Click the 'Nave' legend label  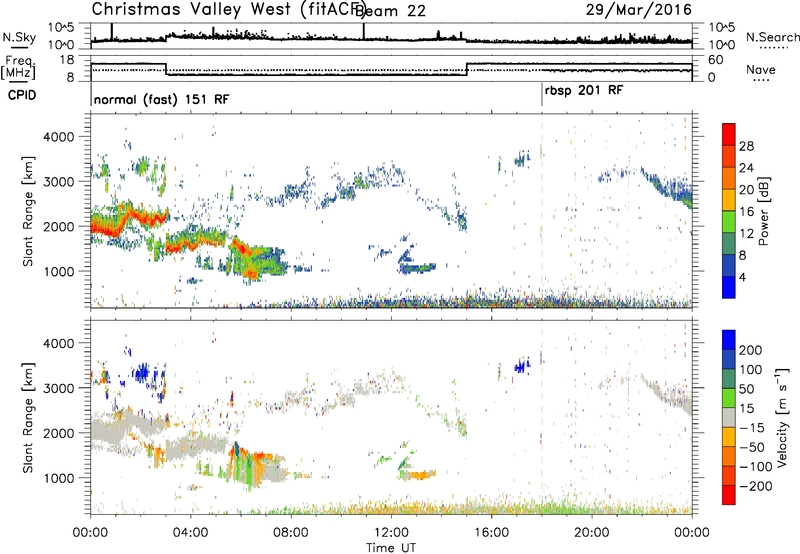[x=761, y=69]
